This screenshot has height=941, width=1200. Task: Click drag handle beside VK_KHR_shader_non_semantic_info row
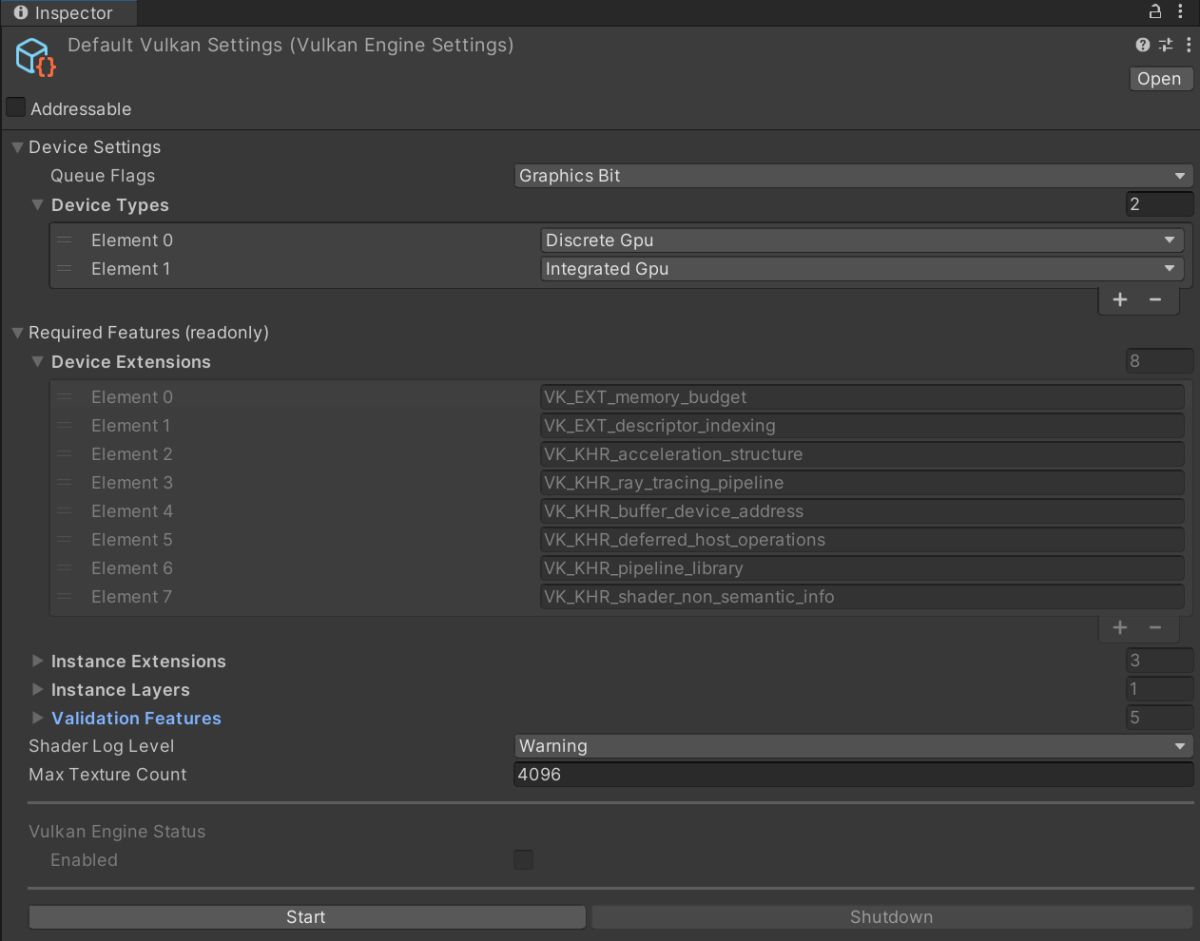coord(65,597)
